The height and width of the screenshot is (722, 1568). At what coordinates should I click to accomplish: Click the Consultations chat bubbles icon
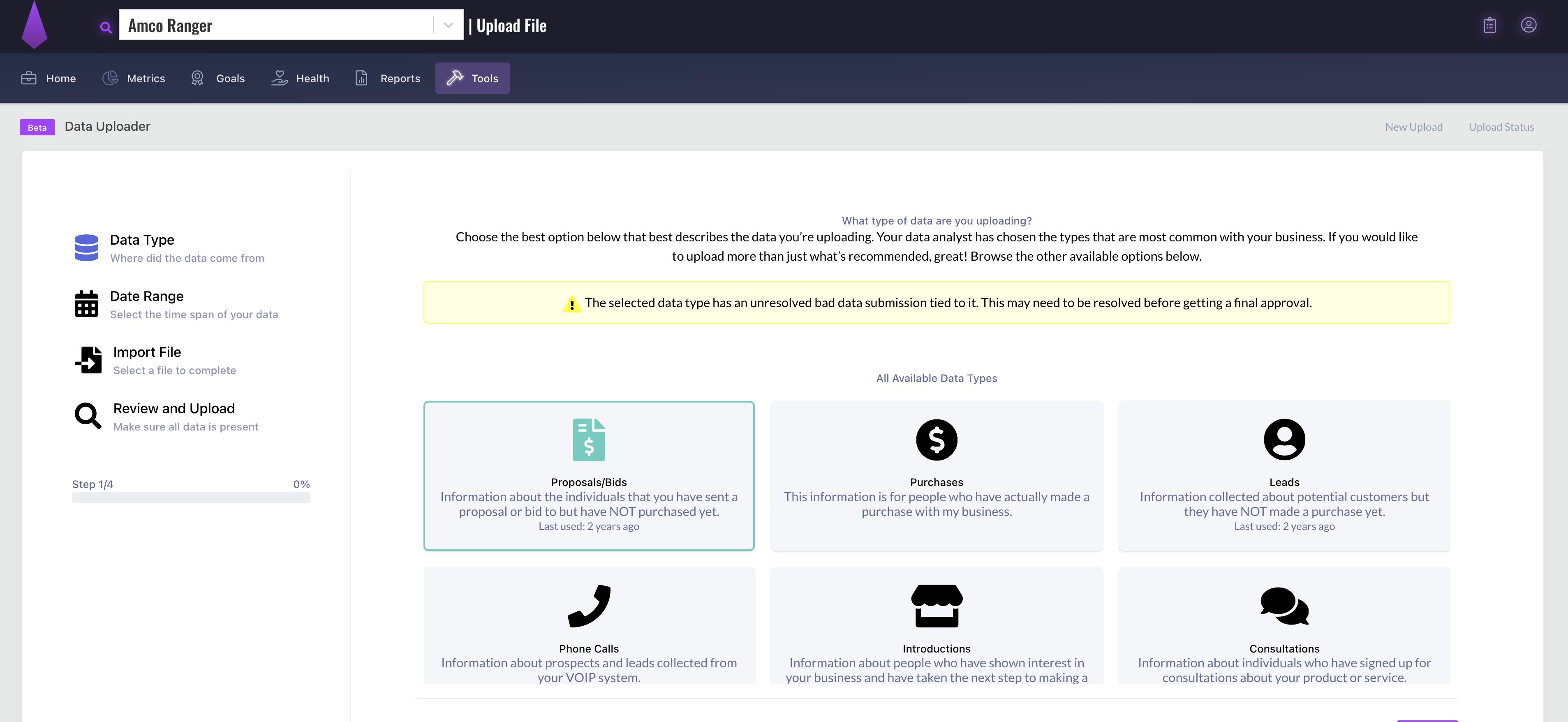(1284, 606)
